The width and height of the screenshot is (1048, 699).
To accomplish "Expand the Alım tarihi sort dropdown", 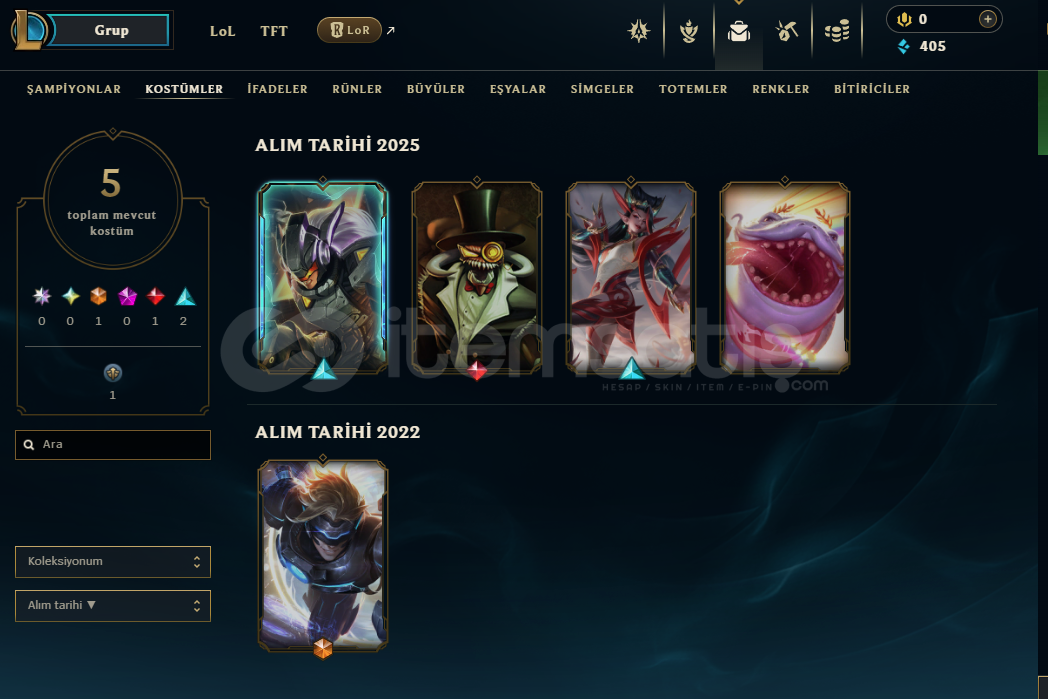I will pyautogui.click(x=113, y=605).
